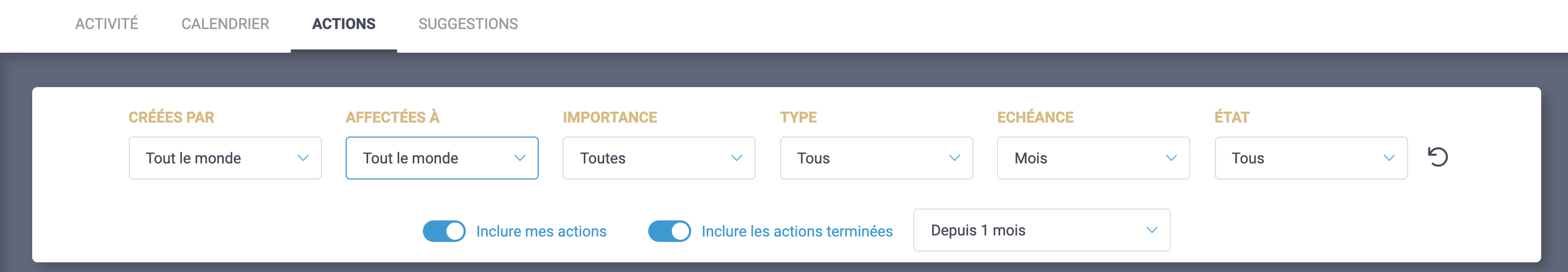Screen dimensions: 1568x272
Task: Click the Depuis 1 mois chevron arrow
Action: point(1152,230)
